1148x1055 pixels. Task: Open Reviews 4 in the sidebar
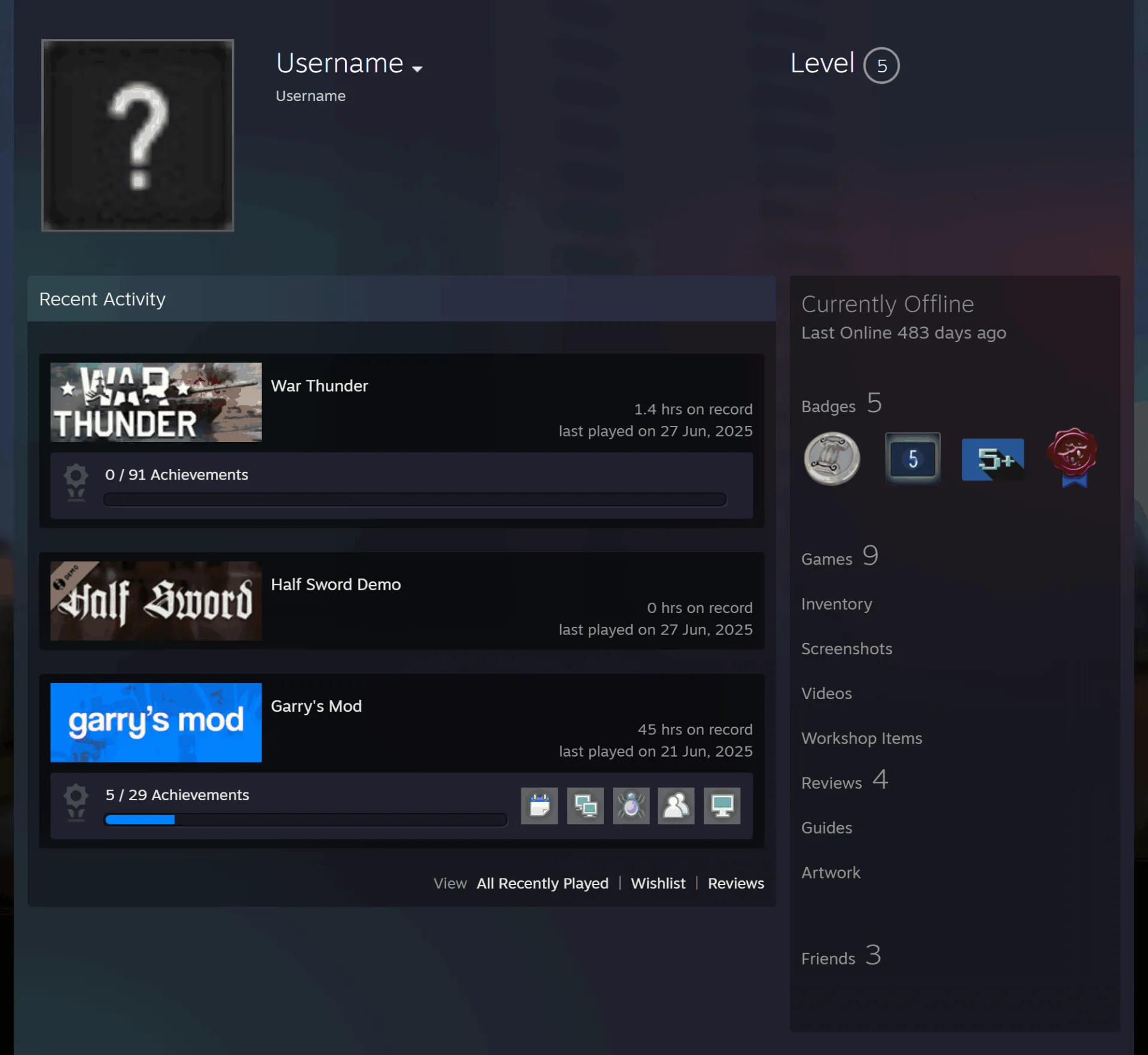pyautogui.click(x=844, y=780)
